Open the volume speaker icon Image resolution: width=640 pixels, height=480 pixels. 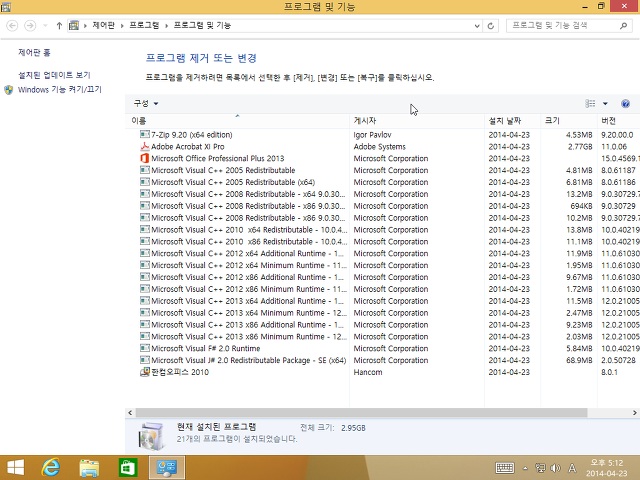click(x=555, y=468)
